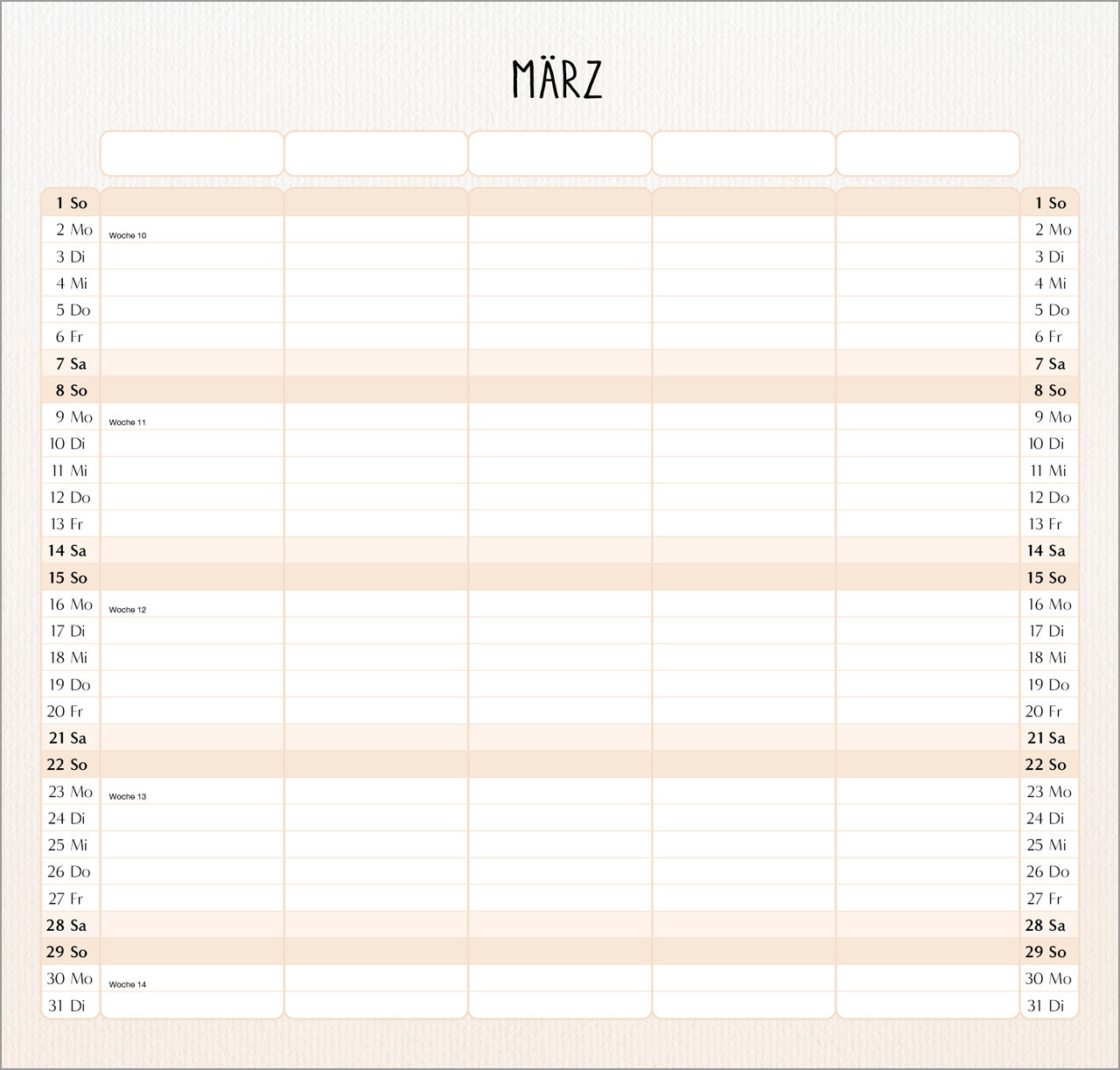Viewport: 1120px width, 1070px height.
Task: Select the middle blank column header box
Action: tap(560, 154)
